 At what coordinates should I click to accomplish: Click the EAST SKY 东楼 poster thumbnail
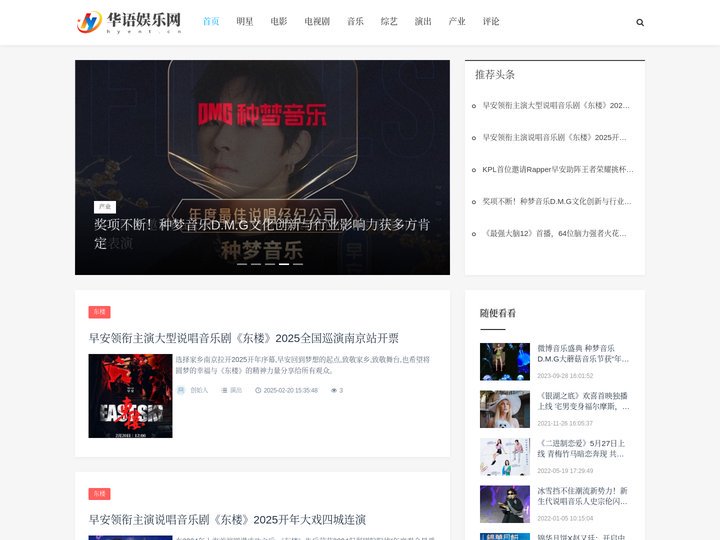click(x=130, y=396)
